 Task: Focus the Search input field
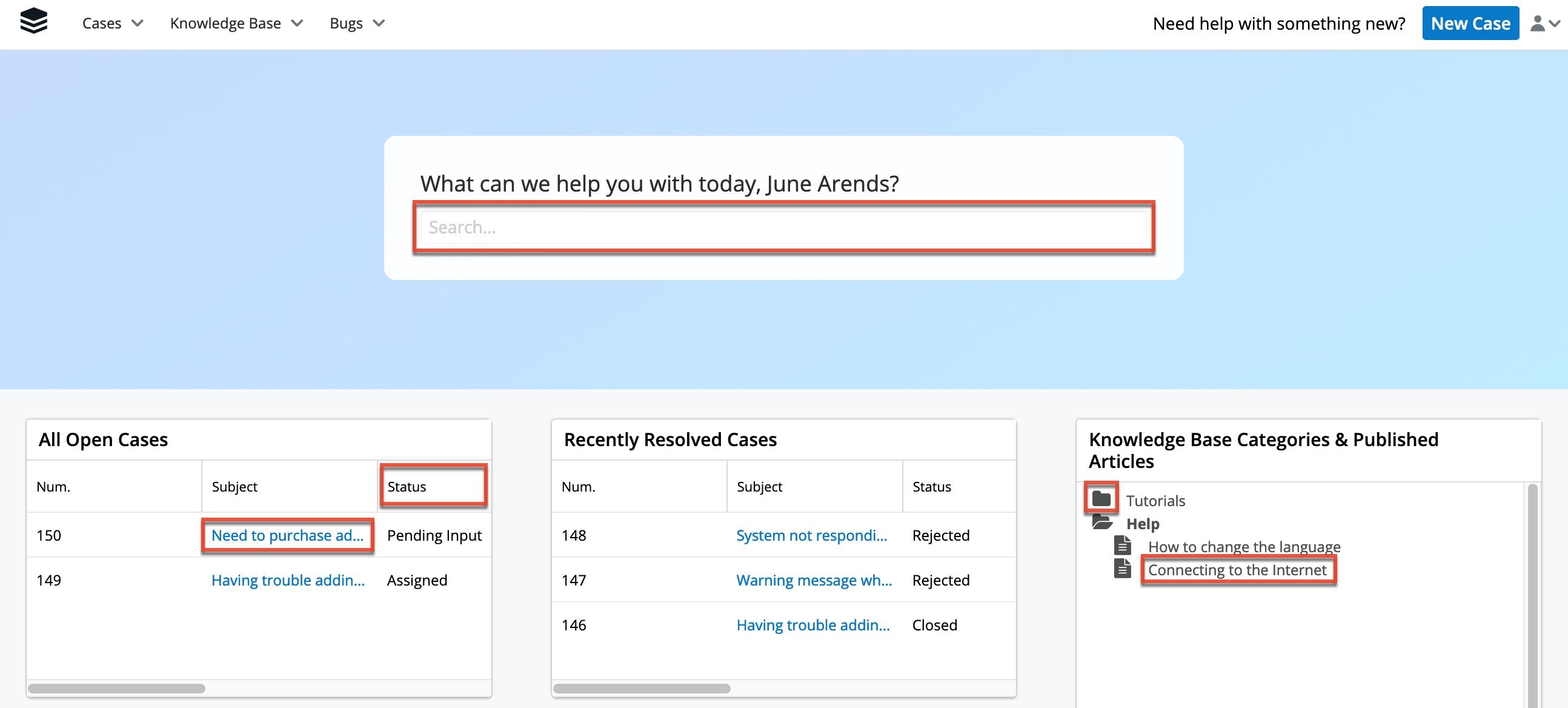(x=783, y=227)
